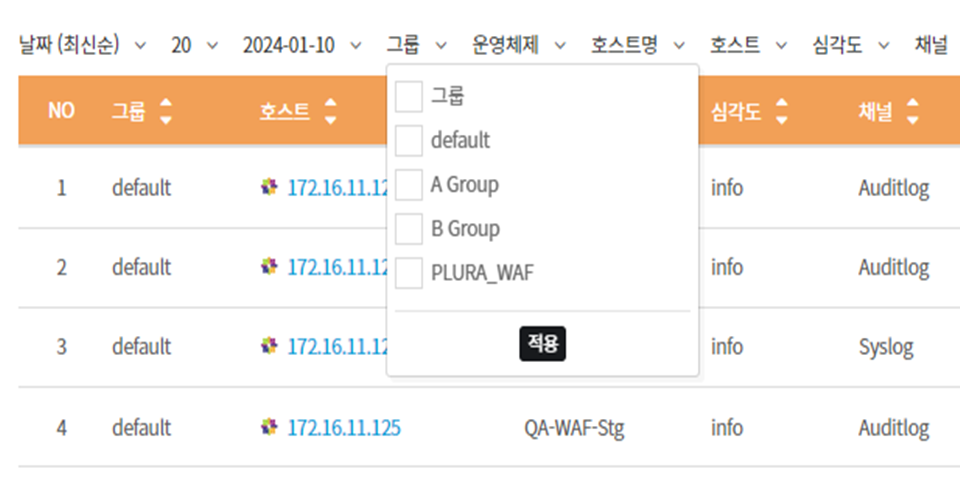
Task: Check the default group checkbox
Action: pyautogui.click(x=409, y=141)
